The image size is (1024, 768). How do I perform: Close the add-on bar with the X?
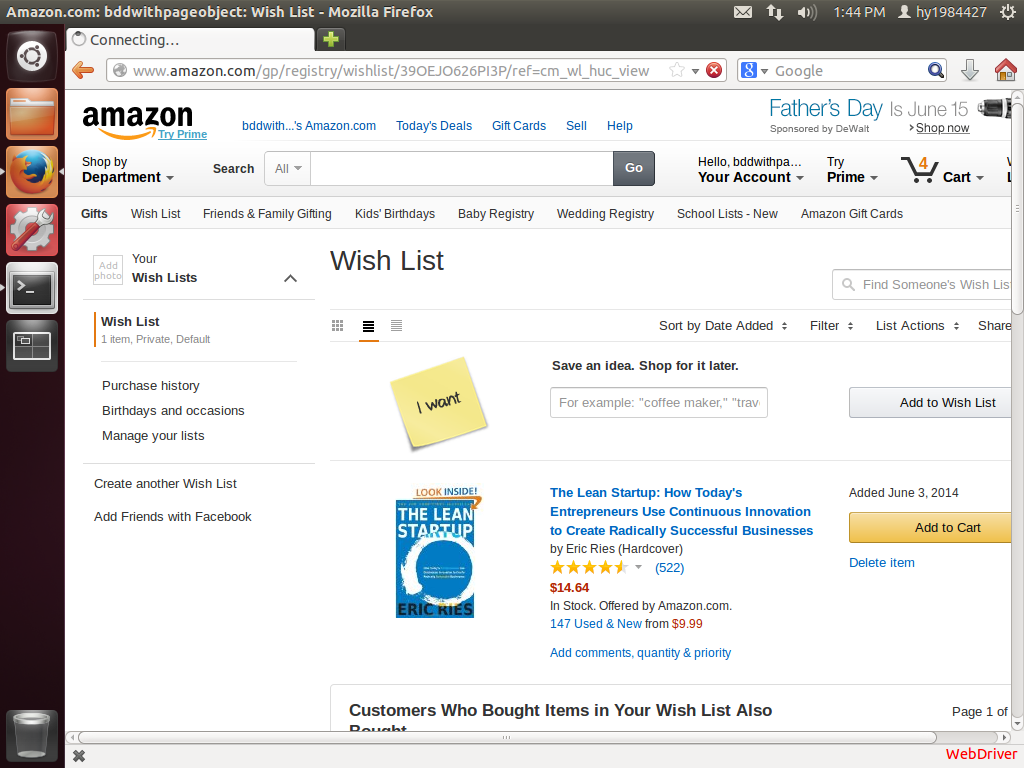click(79, 756)
